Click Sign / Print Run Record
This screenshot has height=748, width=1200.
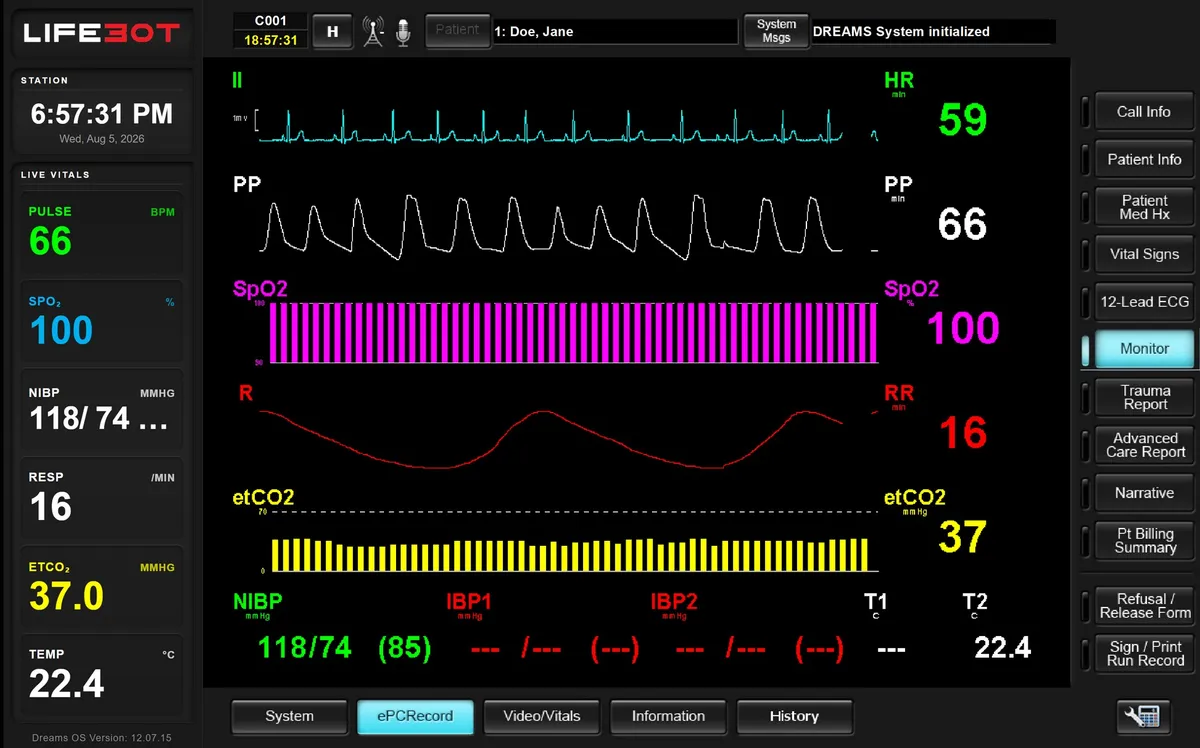1144,653
